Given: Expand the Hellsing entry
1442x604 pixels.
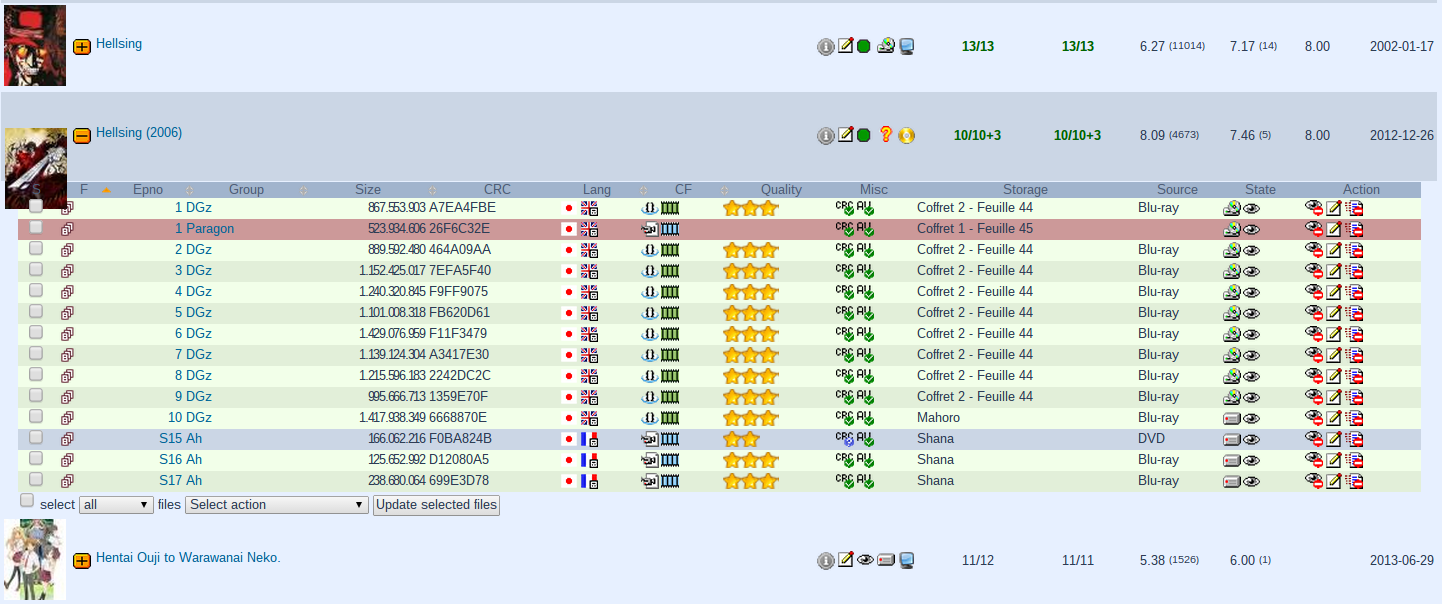Looking at the screenshot, I should (82, 46).
